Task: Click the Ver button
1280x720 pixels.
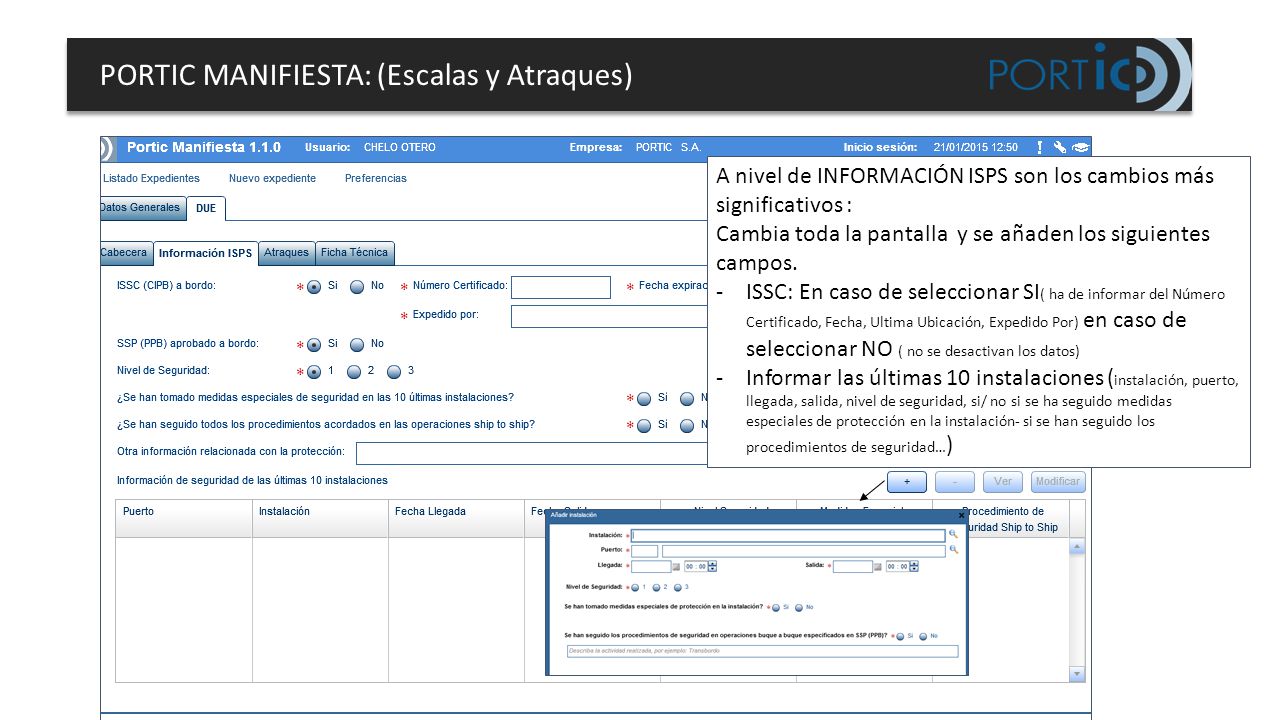Action: pyautogui.click(x=1003, y=482)
